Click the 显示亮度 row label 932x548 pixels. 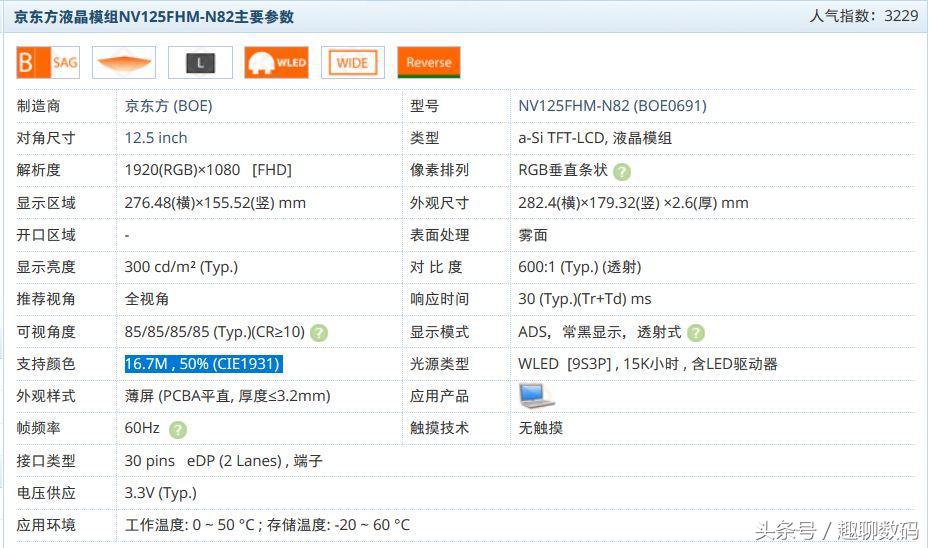pos(46,267)
